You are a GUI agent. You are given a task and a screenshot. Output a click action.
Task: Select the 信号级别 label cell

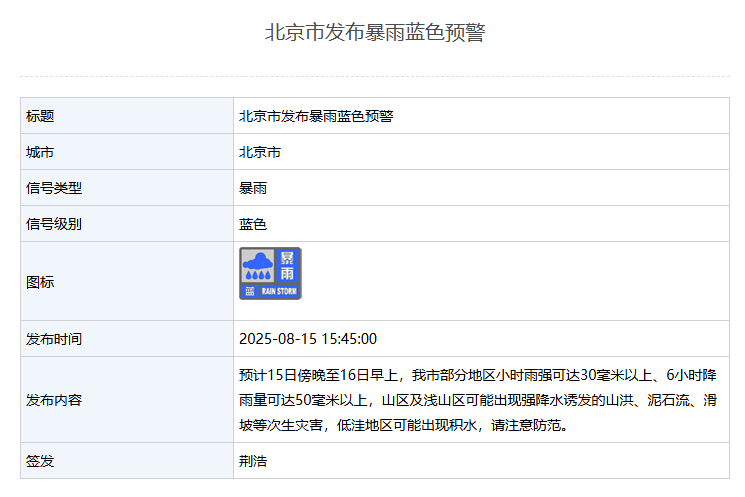coord(54,224)
